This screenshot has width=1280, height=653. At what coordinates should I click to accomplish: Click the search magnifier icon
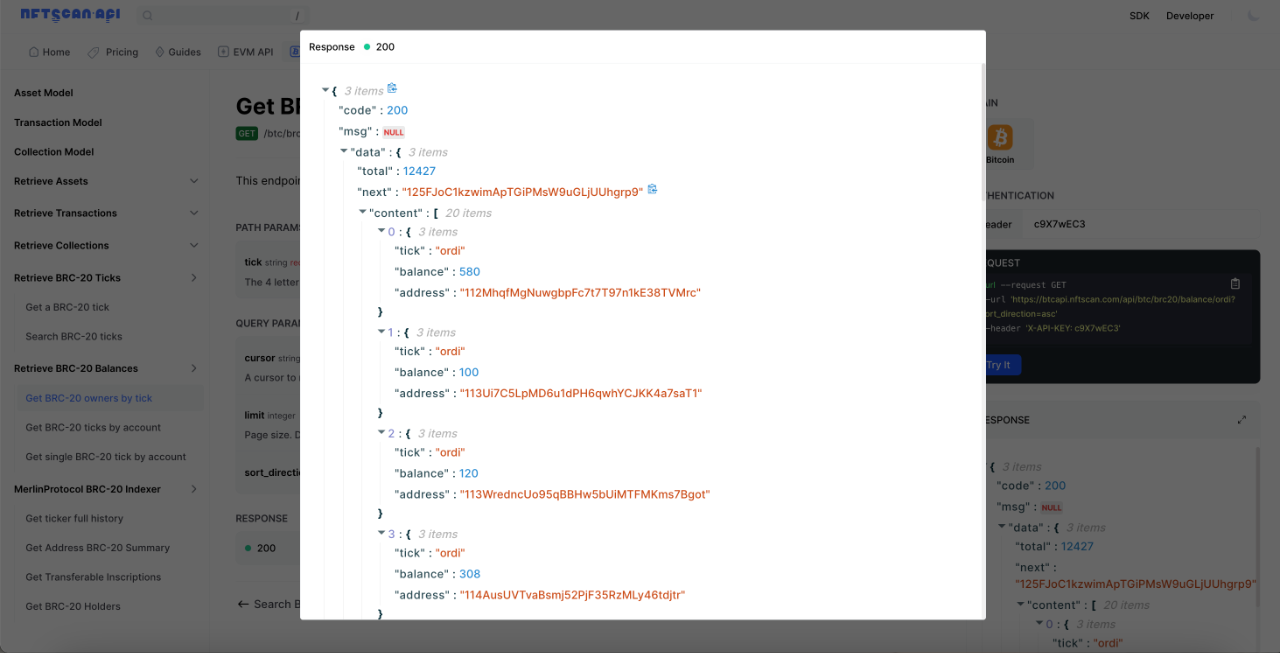pos(147,16)
